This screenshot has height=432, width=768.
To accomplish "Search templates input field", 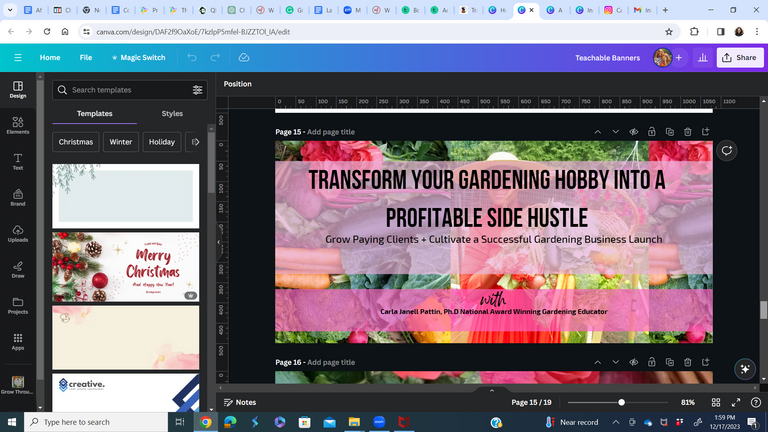I will 130,90.
